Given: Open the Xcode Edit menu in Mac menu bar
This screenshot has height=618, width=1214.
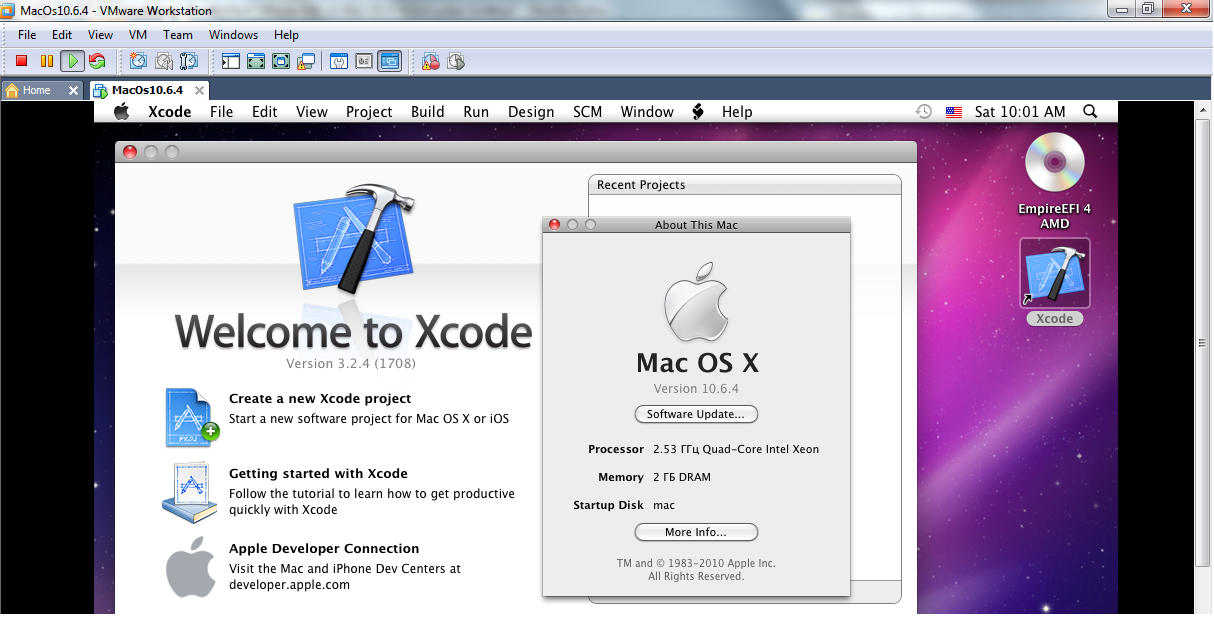Looking at the screenshot, I should pyautogui.click(x=265, y=112).
